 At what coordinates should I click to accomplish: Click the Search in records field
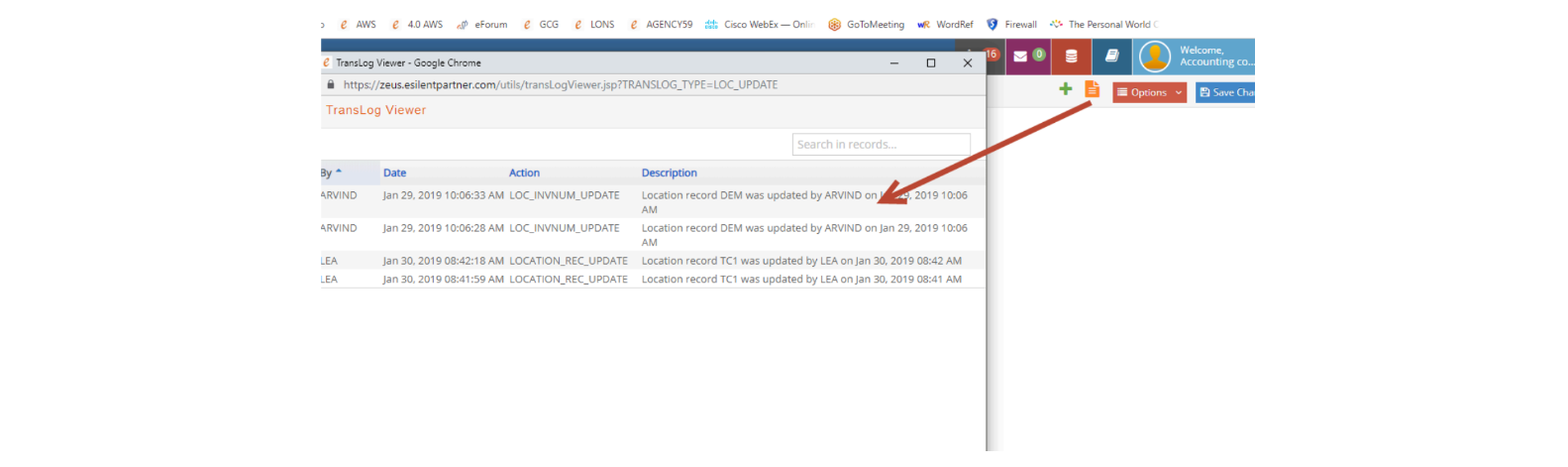click(x=882, y=145)
